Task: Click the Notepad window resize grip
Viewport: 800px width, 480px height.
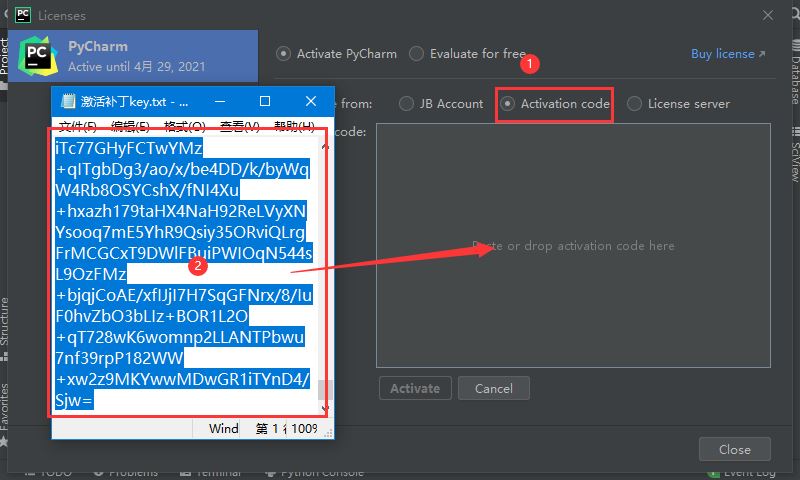Action: 329,433
